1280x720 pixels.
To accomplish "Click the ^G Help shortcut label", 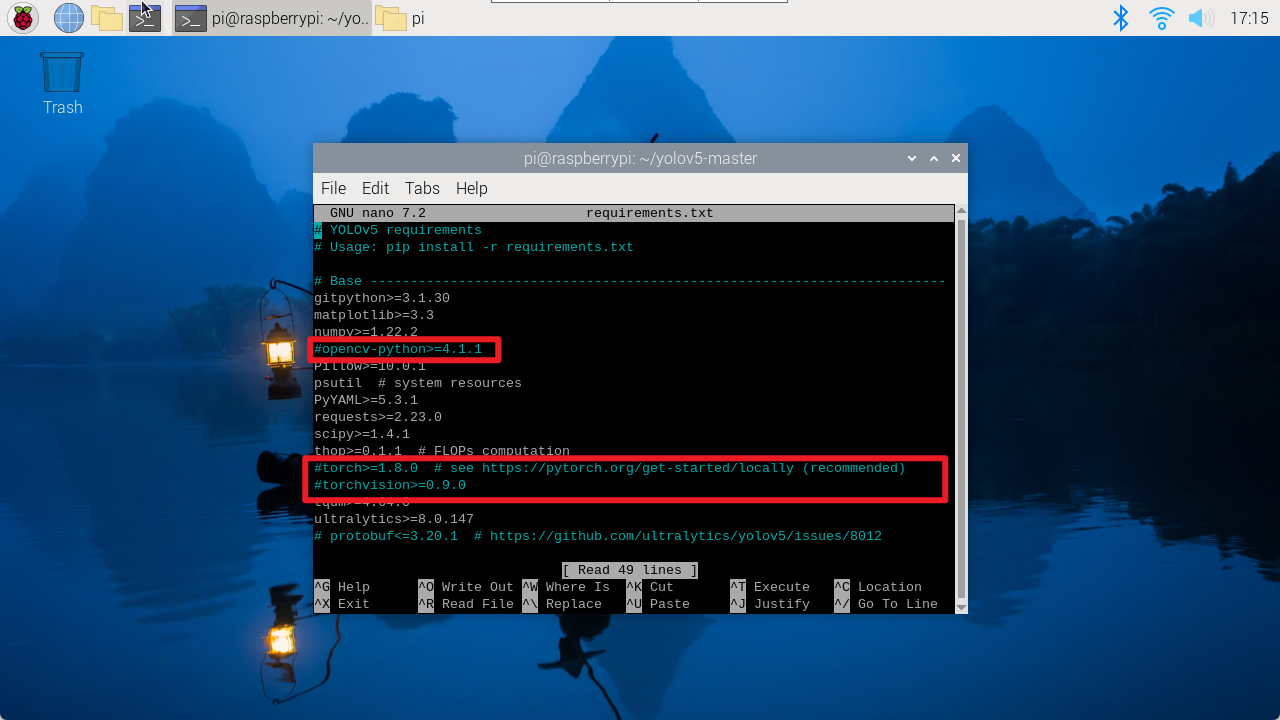I will 342,587.
